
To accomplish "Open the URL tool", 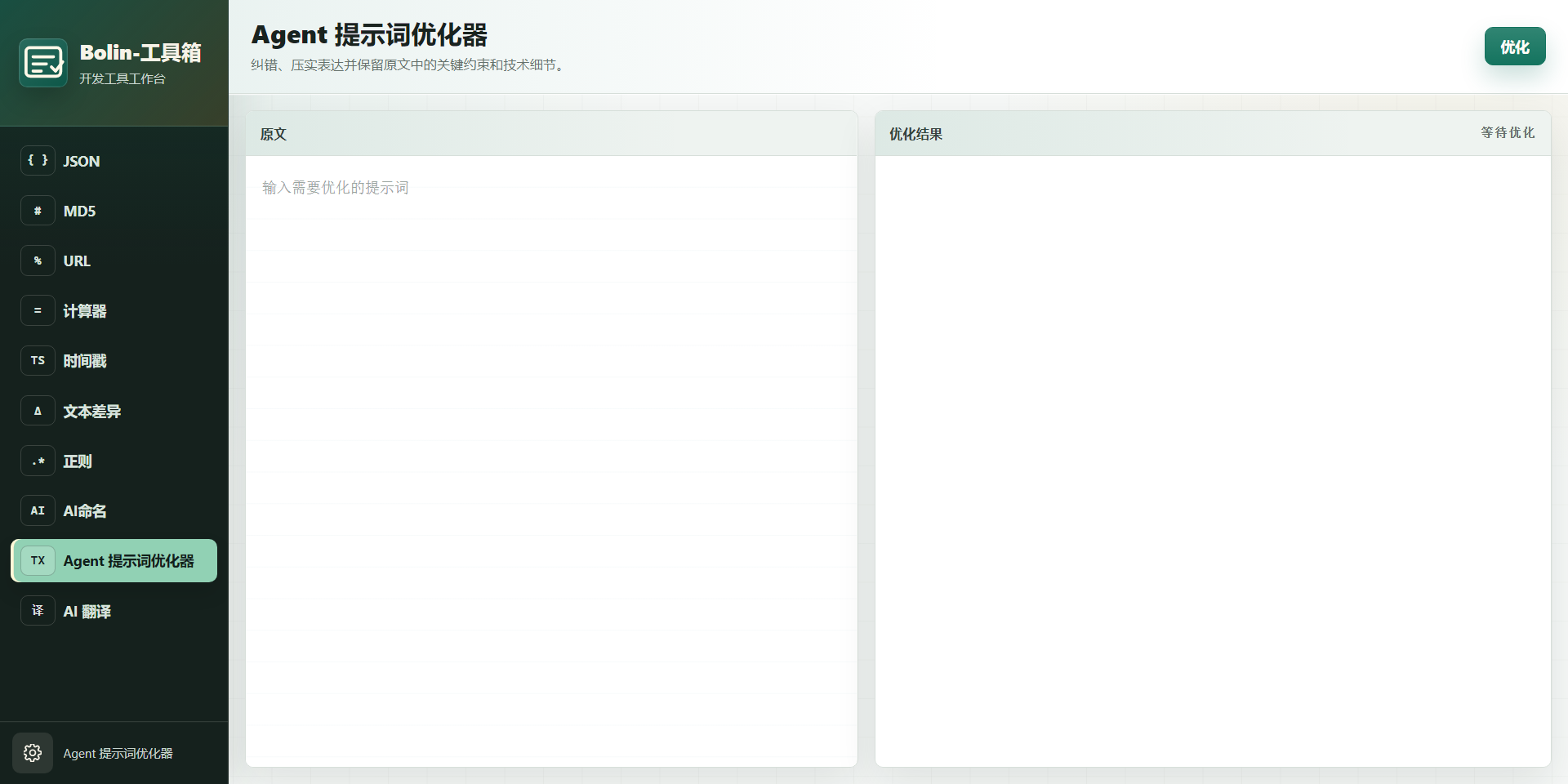I will pyautogui.click(x=114, y=261).
